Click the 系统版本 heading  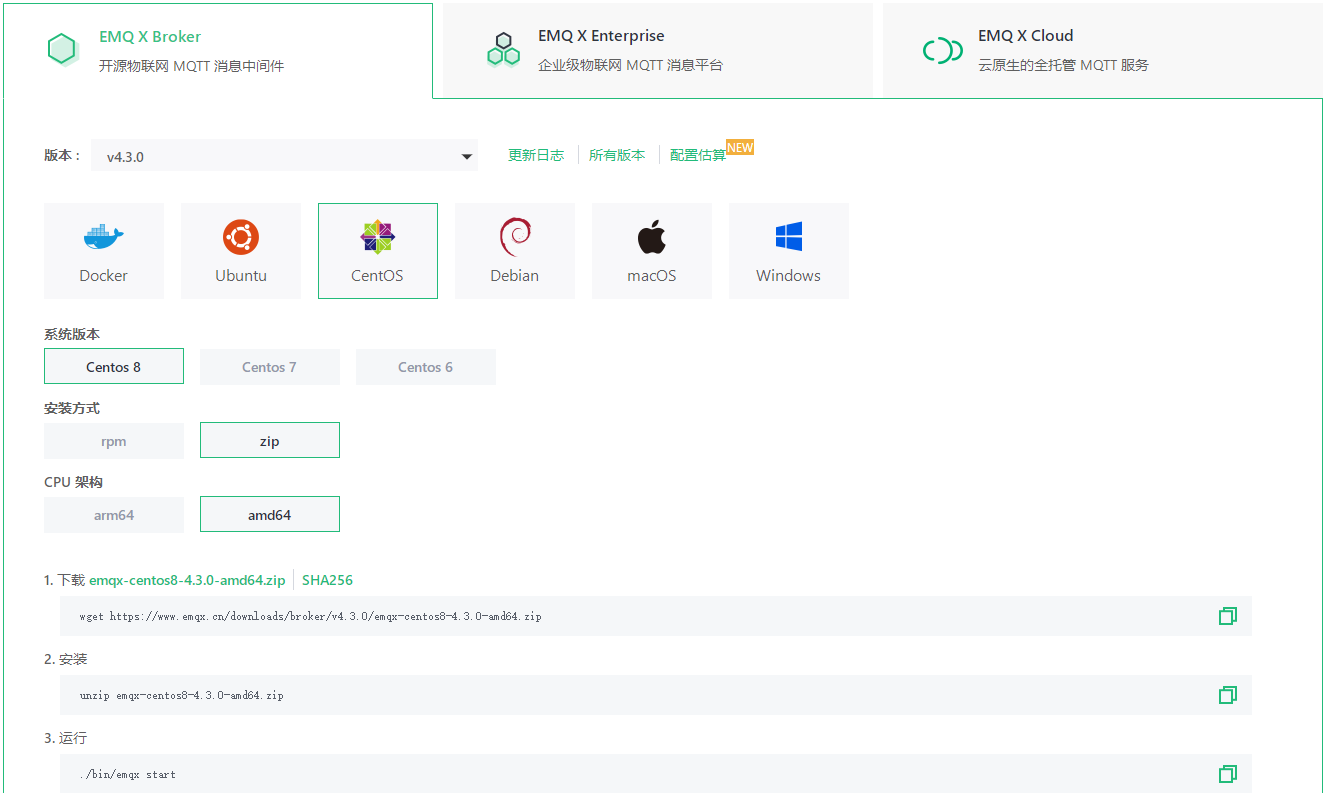(x=72, y=334)
